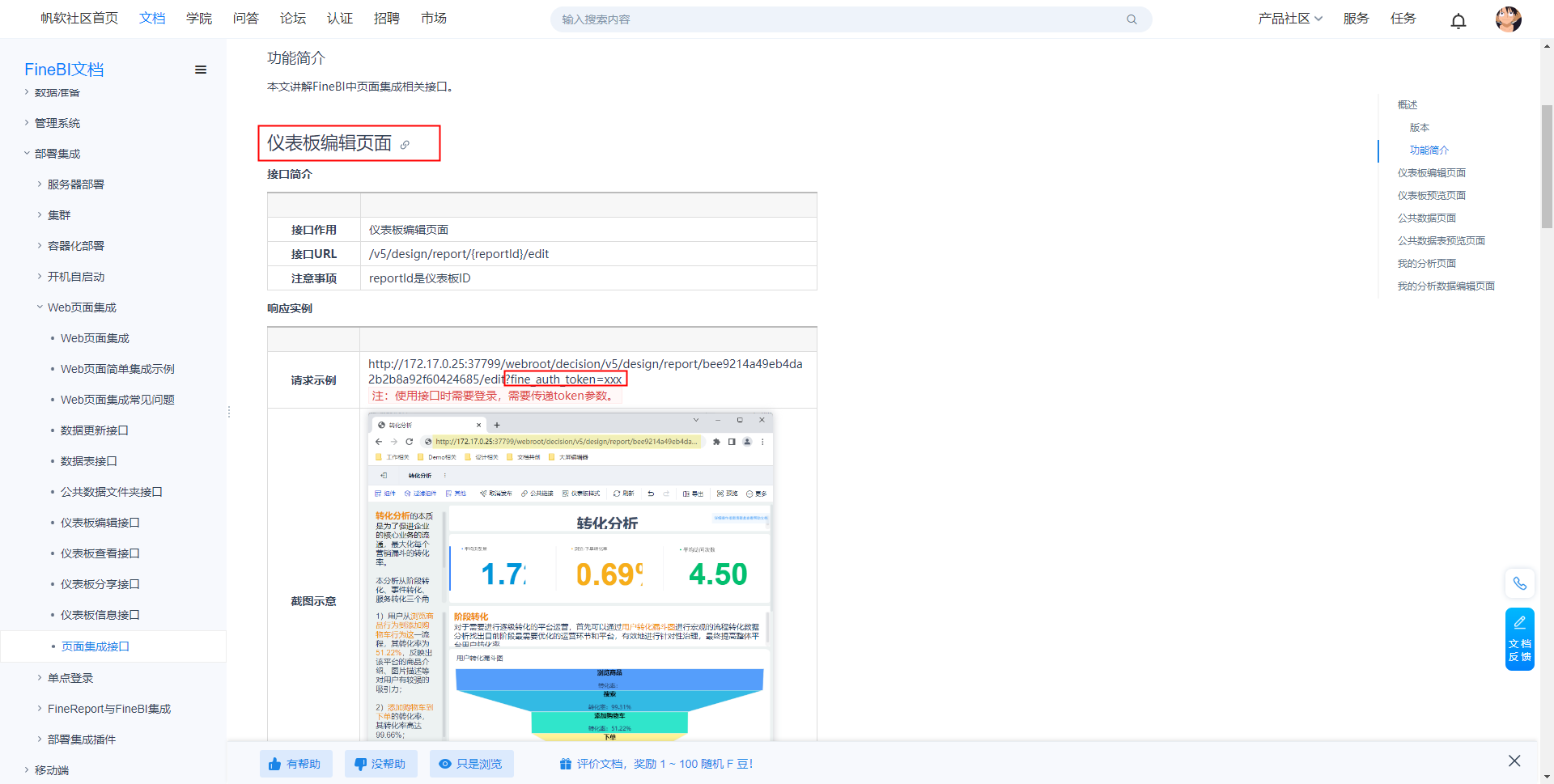Jump to 仪表板编辑页面 in outline

(1432, 173)
